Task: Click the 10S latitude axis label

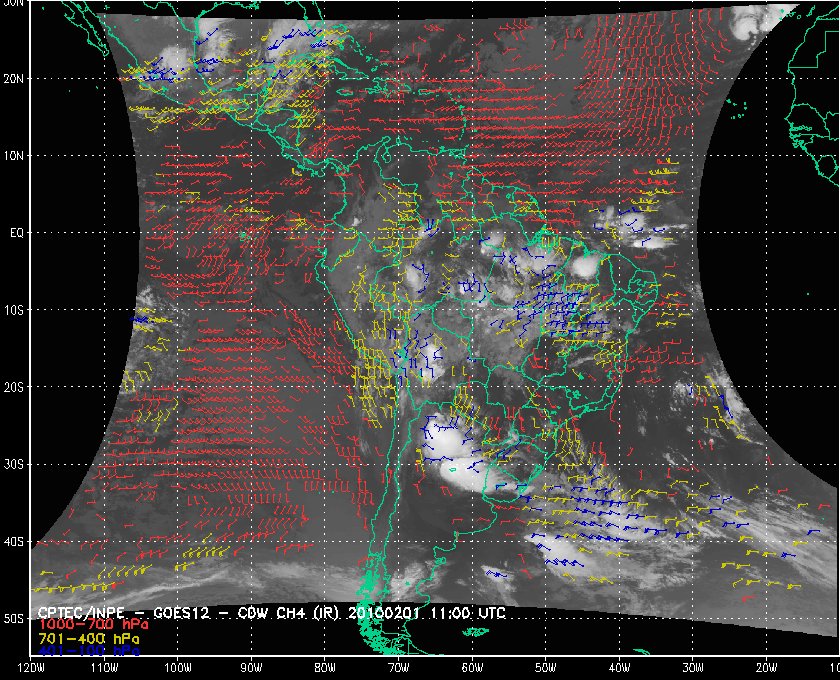Action: click(16, 310)
